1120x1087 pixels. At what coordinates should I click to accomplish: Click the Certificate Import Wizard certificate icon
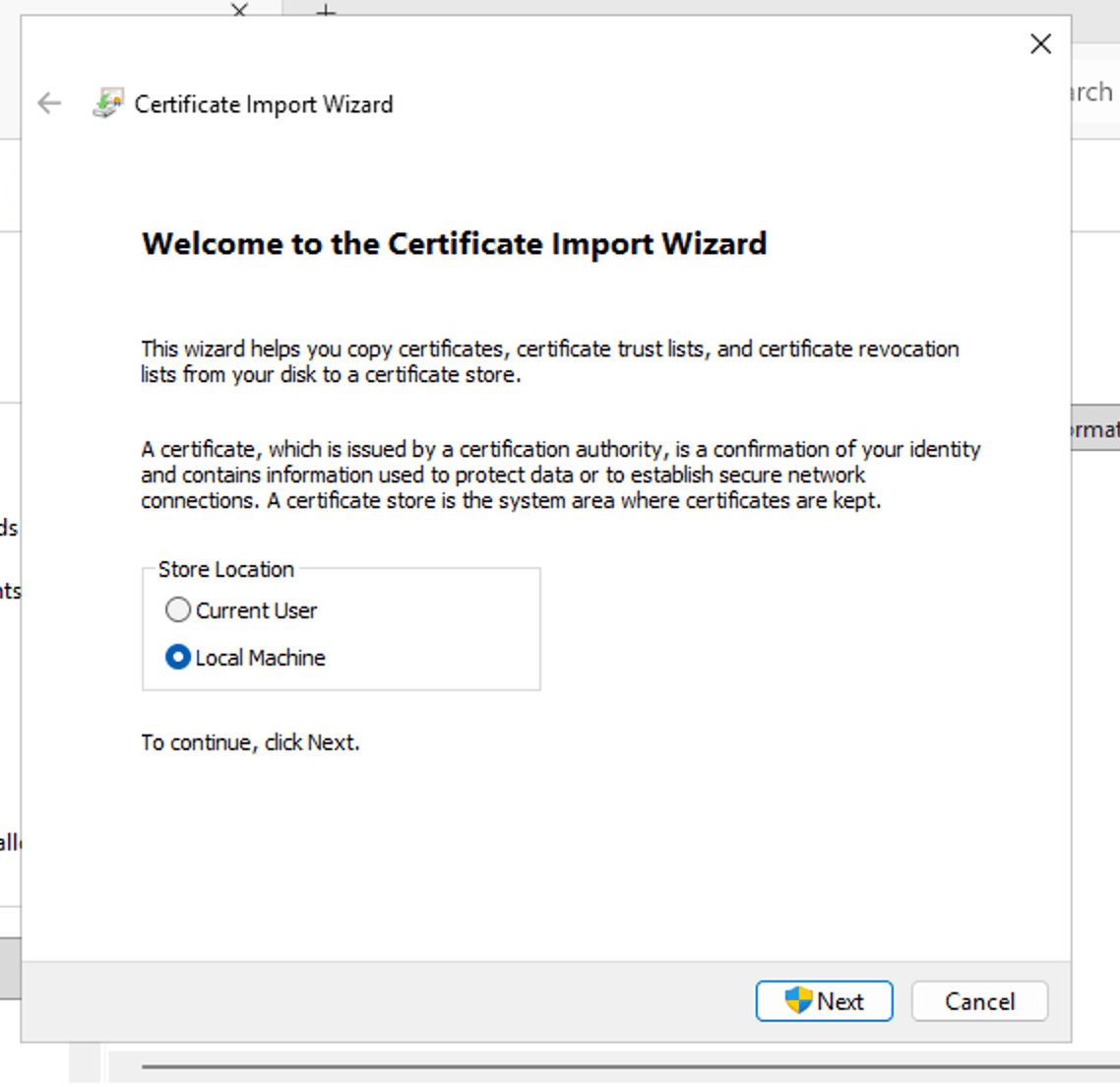pyautogui.click(x=107, y=103)
